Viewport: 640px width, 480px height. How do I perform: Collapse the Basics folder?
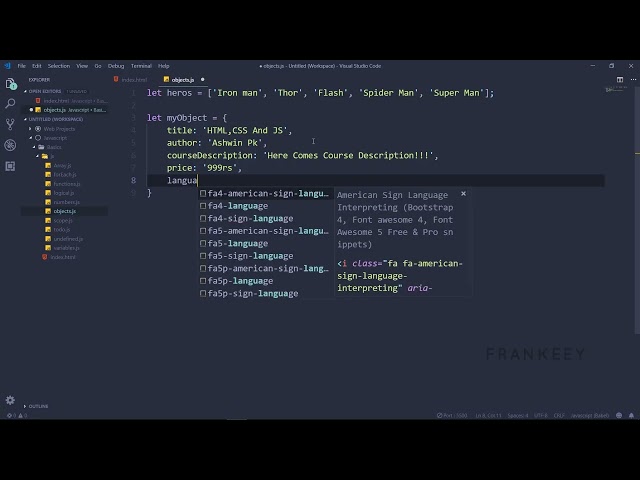coord(34,147)
